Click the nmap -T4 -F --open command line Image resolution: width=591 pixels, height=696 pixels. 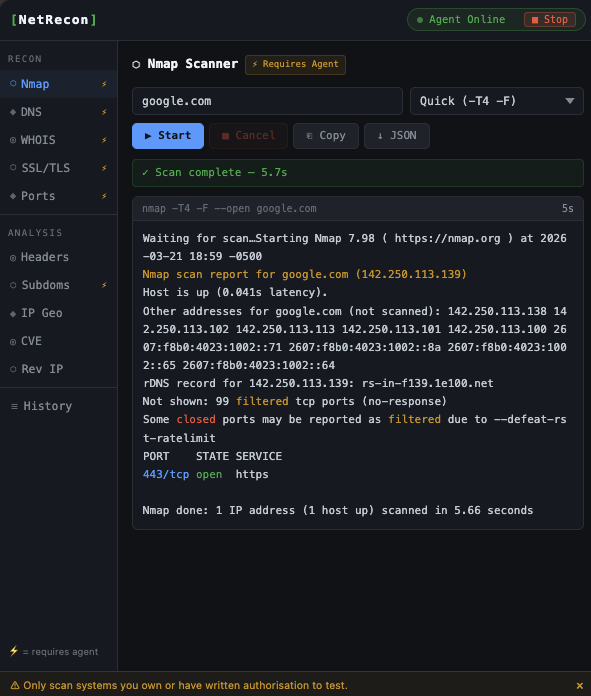click(x=229, y=209)
